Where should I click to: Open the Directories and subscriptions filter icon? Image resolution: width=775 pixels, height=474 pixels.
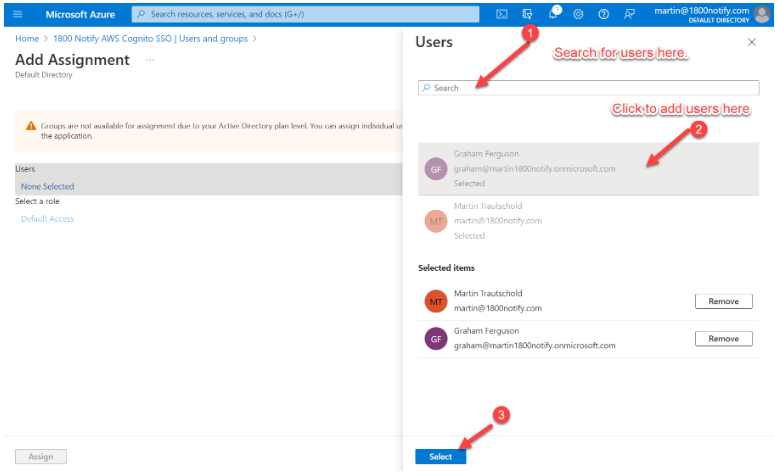(527, 14)
